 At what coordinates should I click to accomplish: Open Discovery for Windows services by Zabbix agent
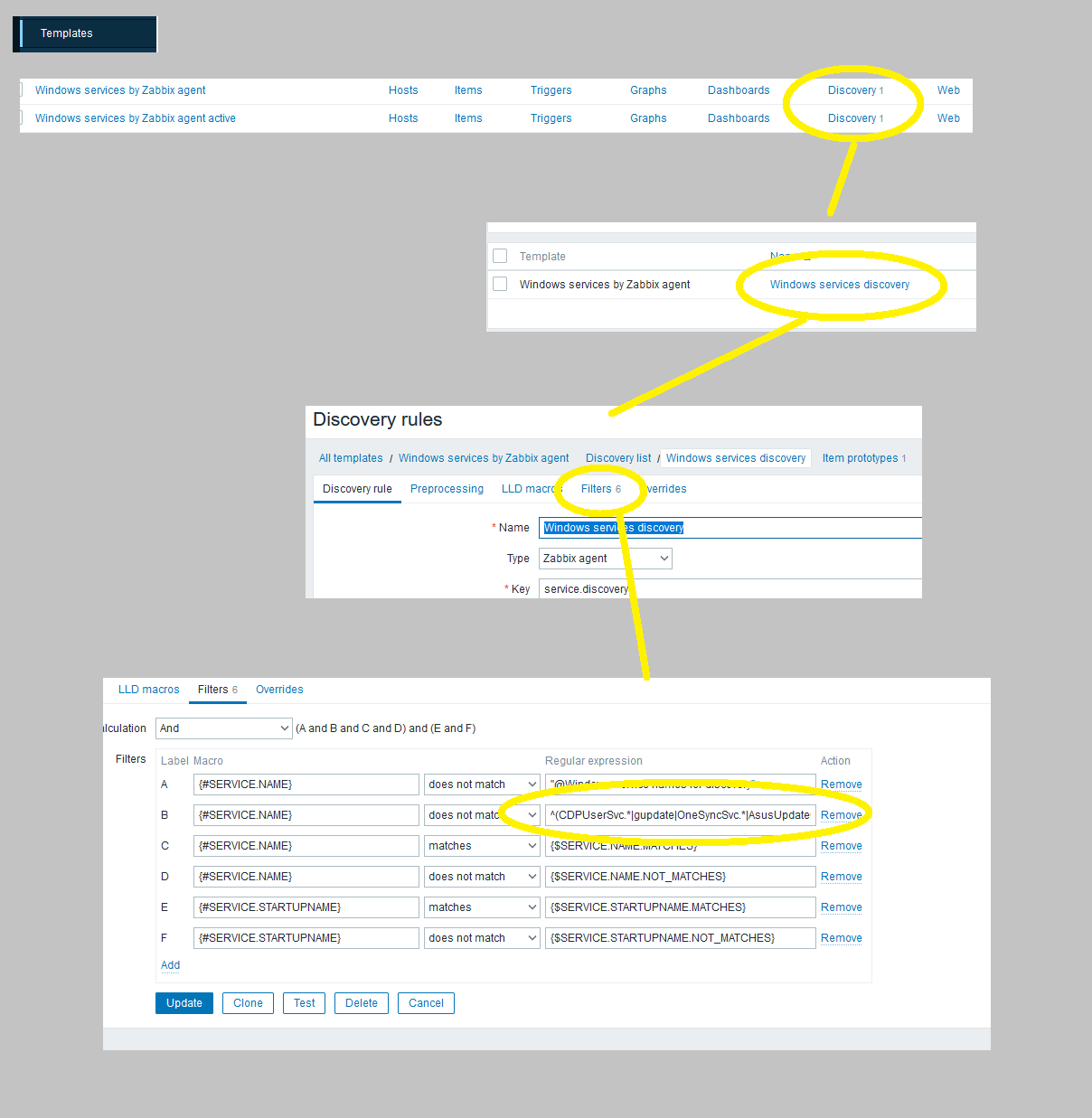851,89
